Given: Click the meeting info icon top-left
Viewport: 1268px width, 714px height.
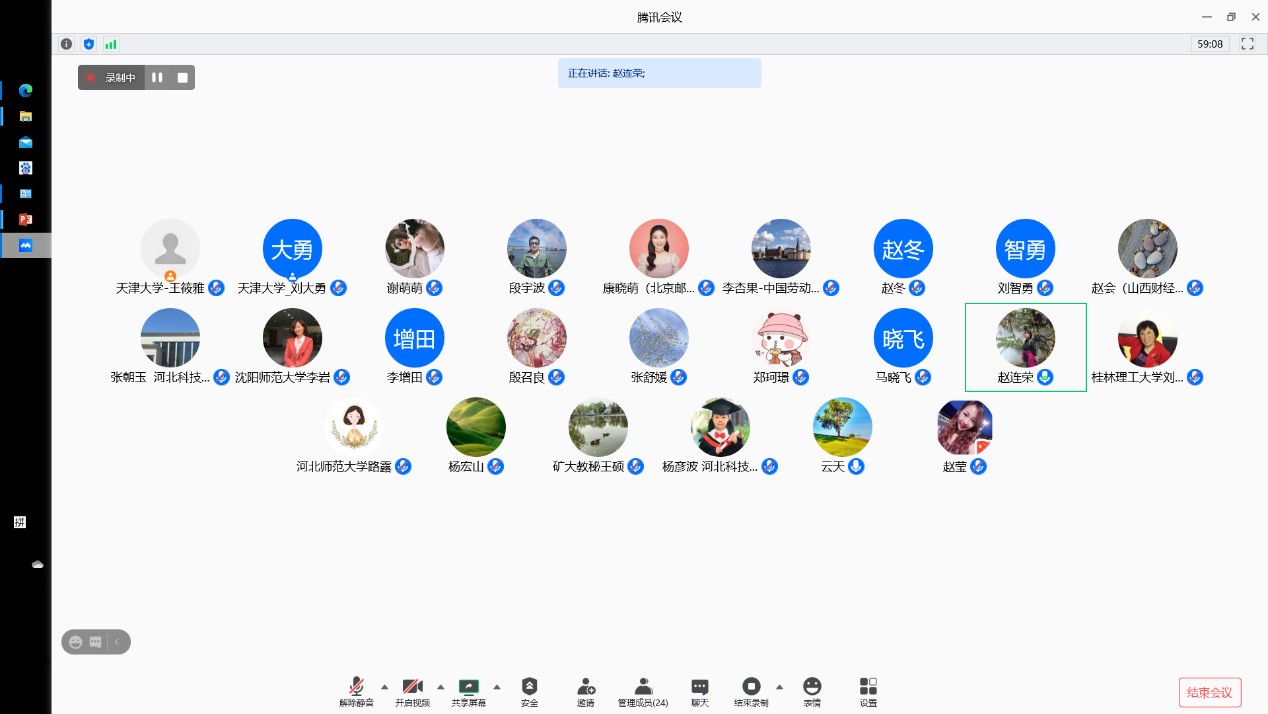Looking at the screenshot, I should pyautogui.click(x=66, y=44).
